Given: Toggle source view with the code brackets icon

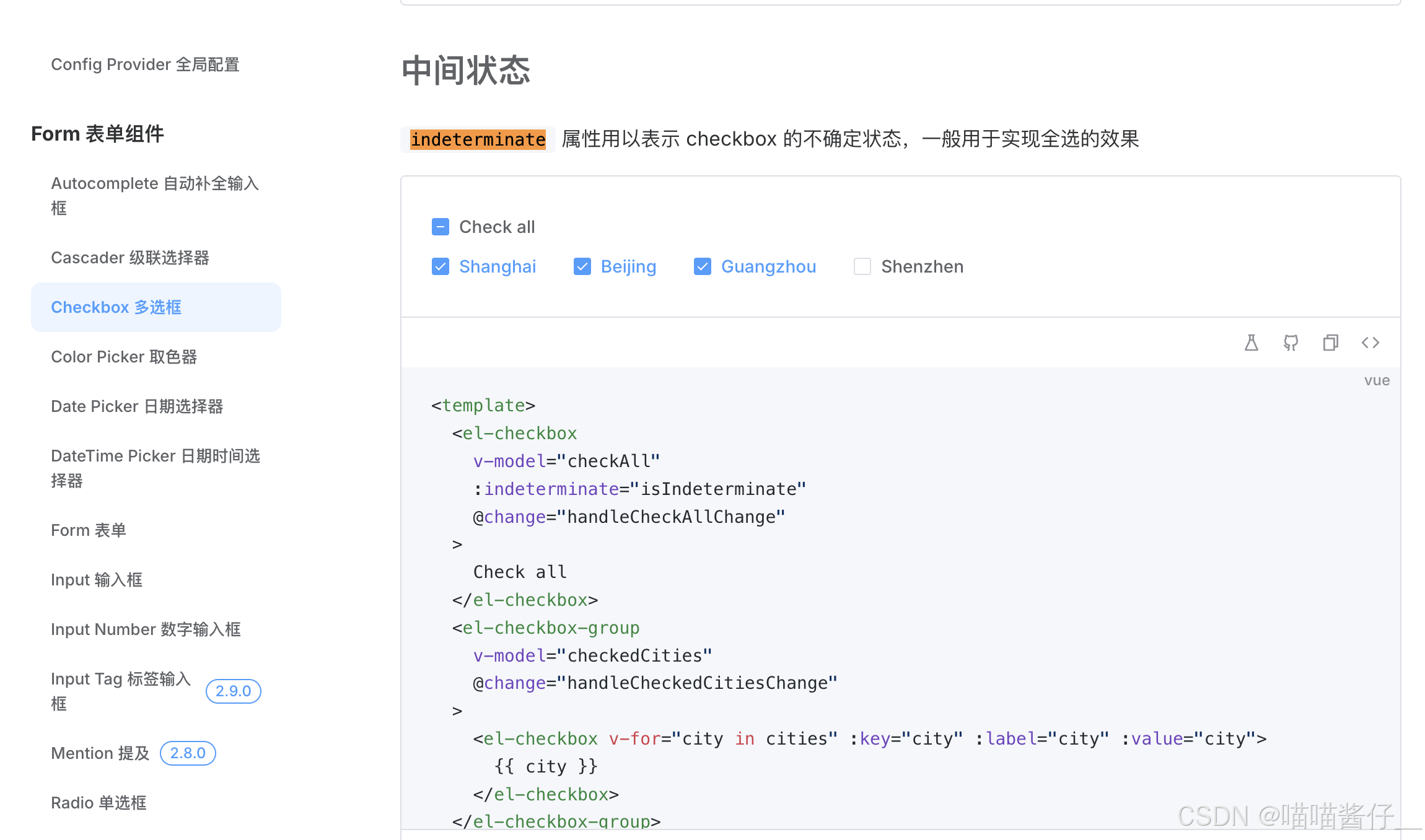Looking at the screenshot, I should click(1370, 343).
